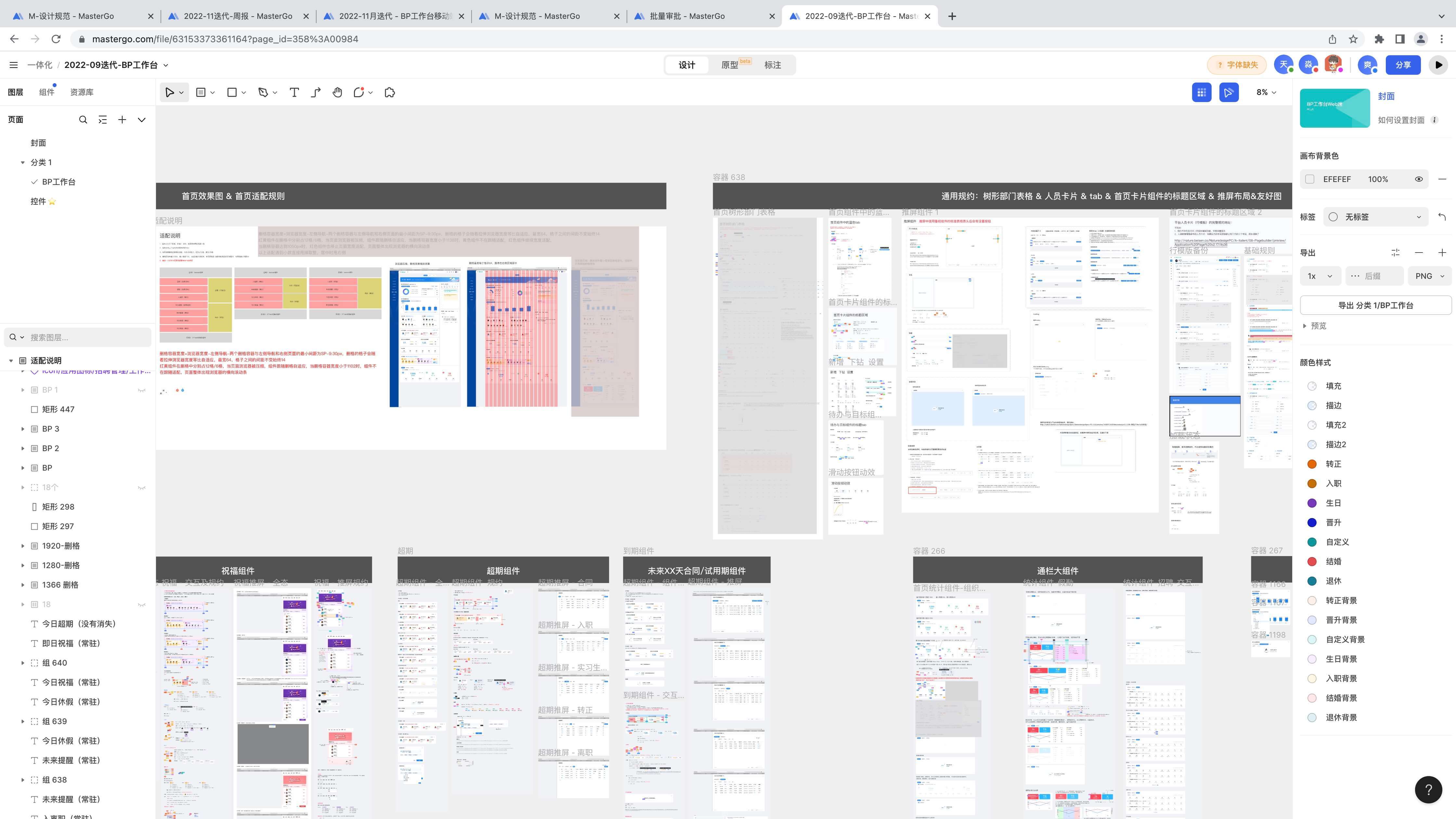1456x819 pixels.
Task: Start prototype presentation play button
Action: click(x=1438, y=65)
